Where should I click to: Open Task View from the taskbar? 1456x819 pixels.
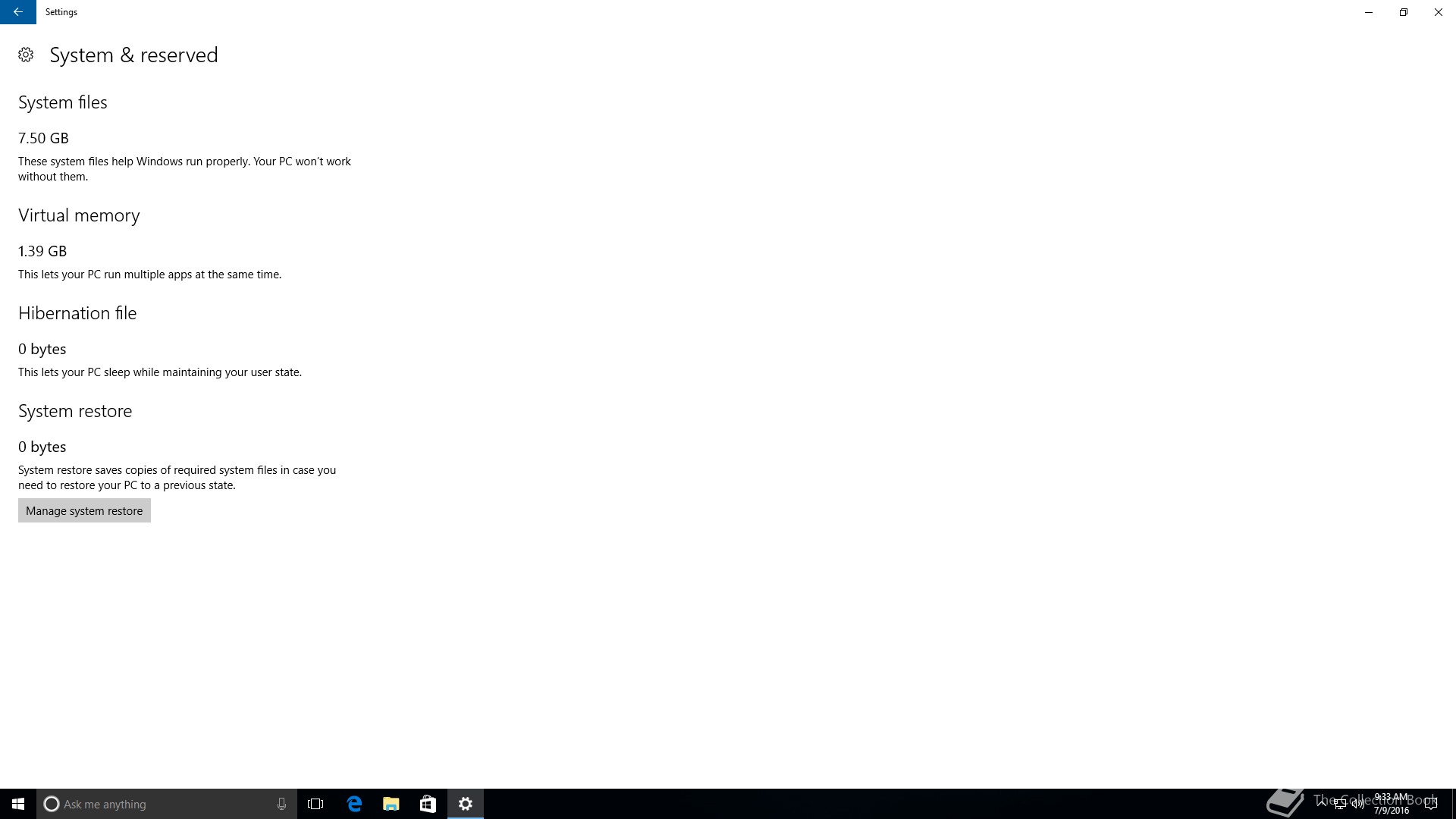pyautogui.click(x=315, y=804)
